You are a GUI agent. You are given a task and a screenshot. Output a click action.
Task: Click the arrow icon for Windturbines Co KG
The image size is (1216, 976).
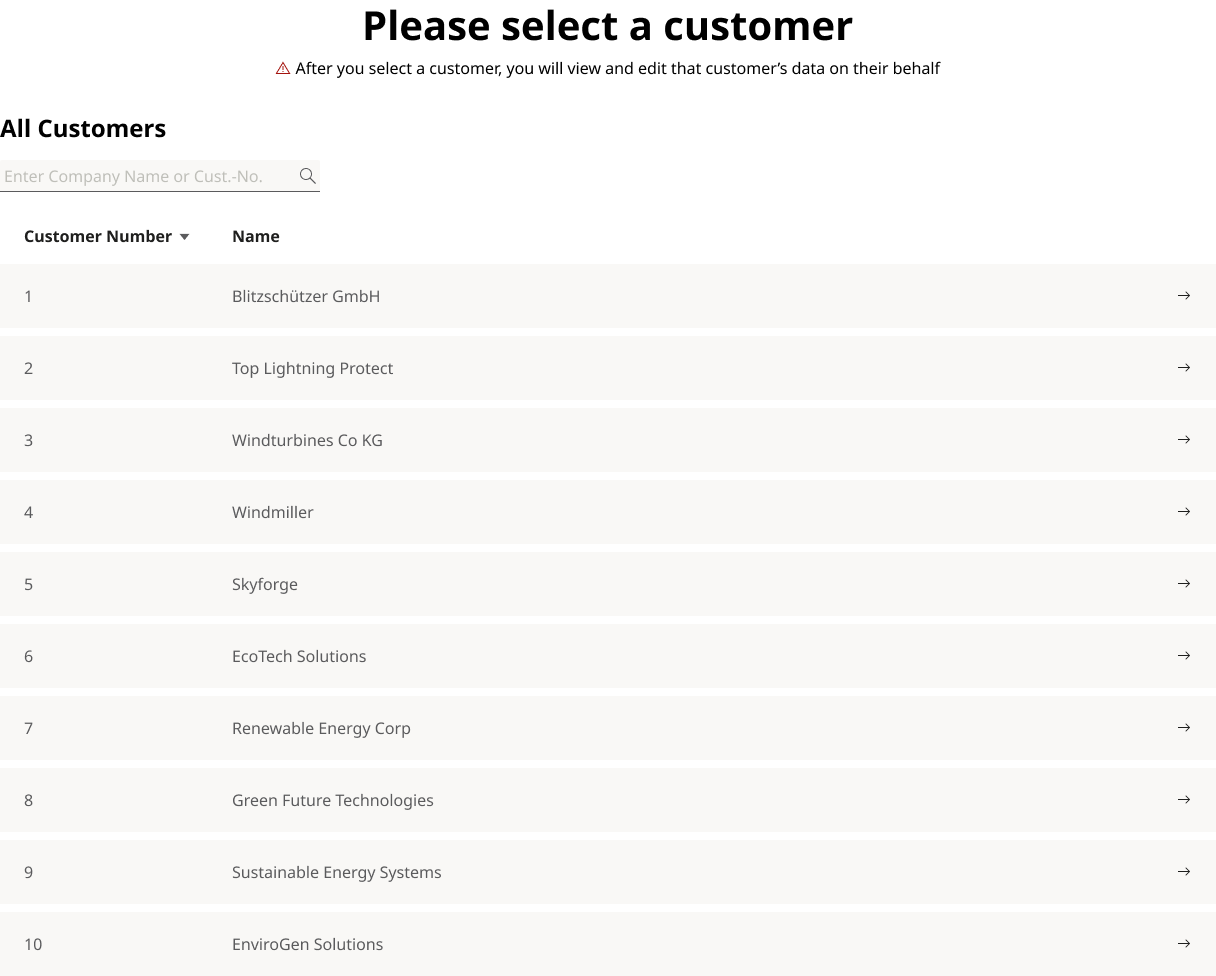pyautogui.click(x=1183, y=439)
